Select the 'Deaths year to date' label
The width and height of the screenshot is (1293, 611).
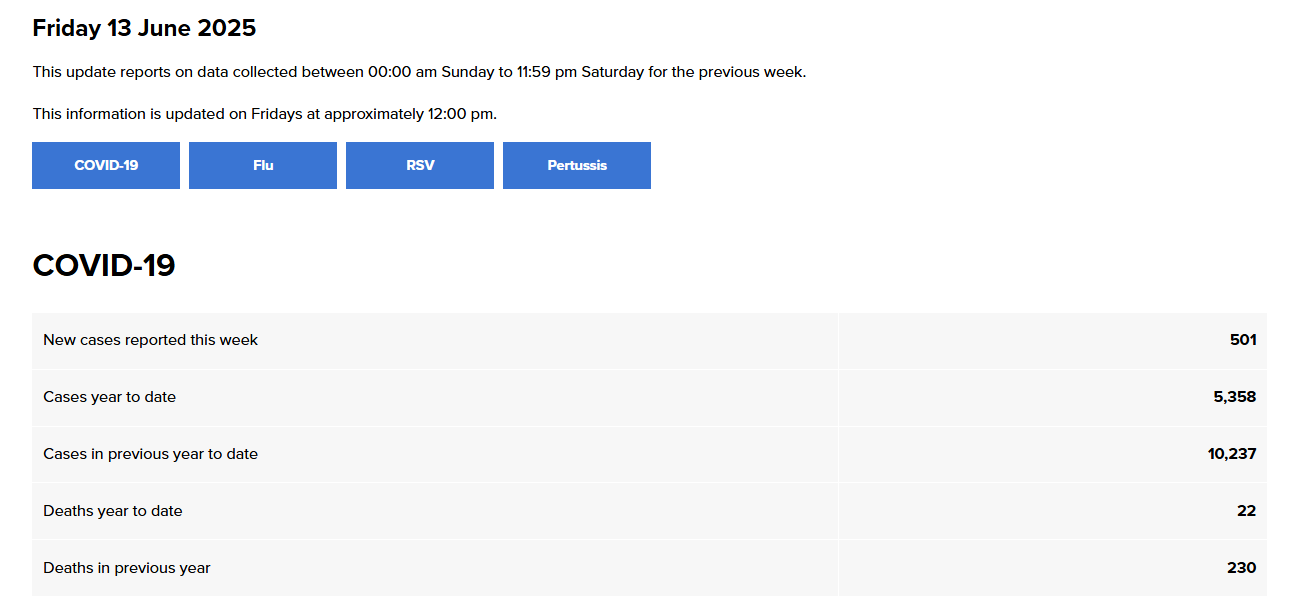112,511
